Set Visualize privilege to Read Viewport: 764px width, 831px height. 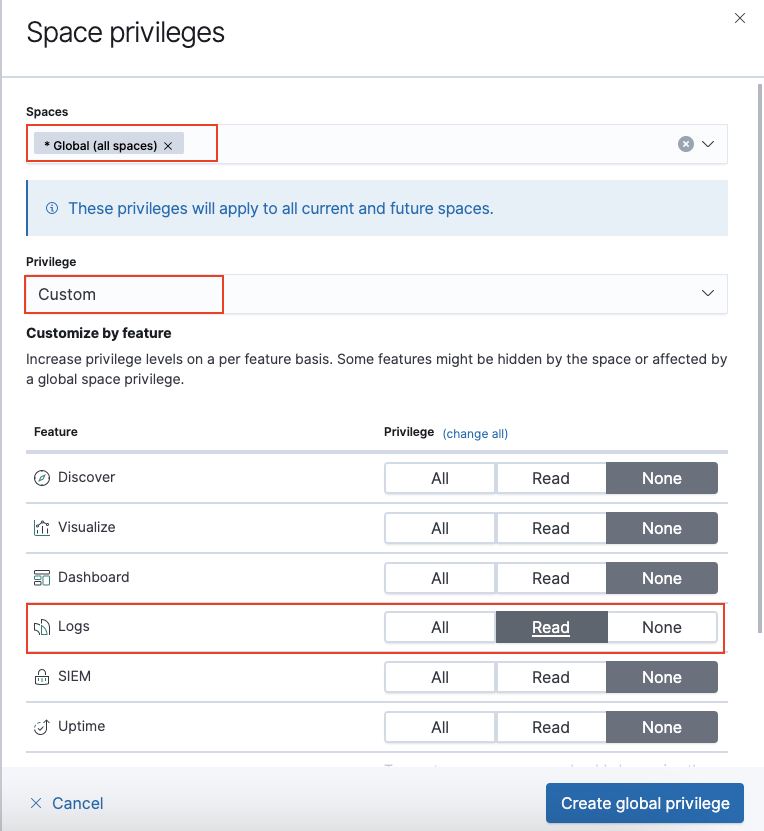click(550, 528)
